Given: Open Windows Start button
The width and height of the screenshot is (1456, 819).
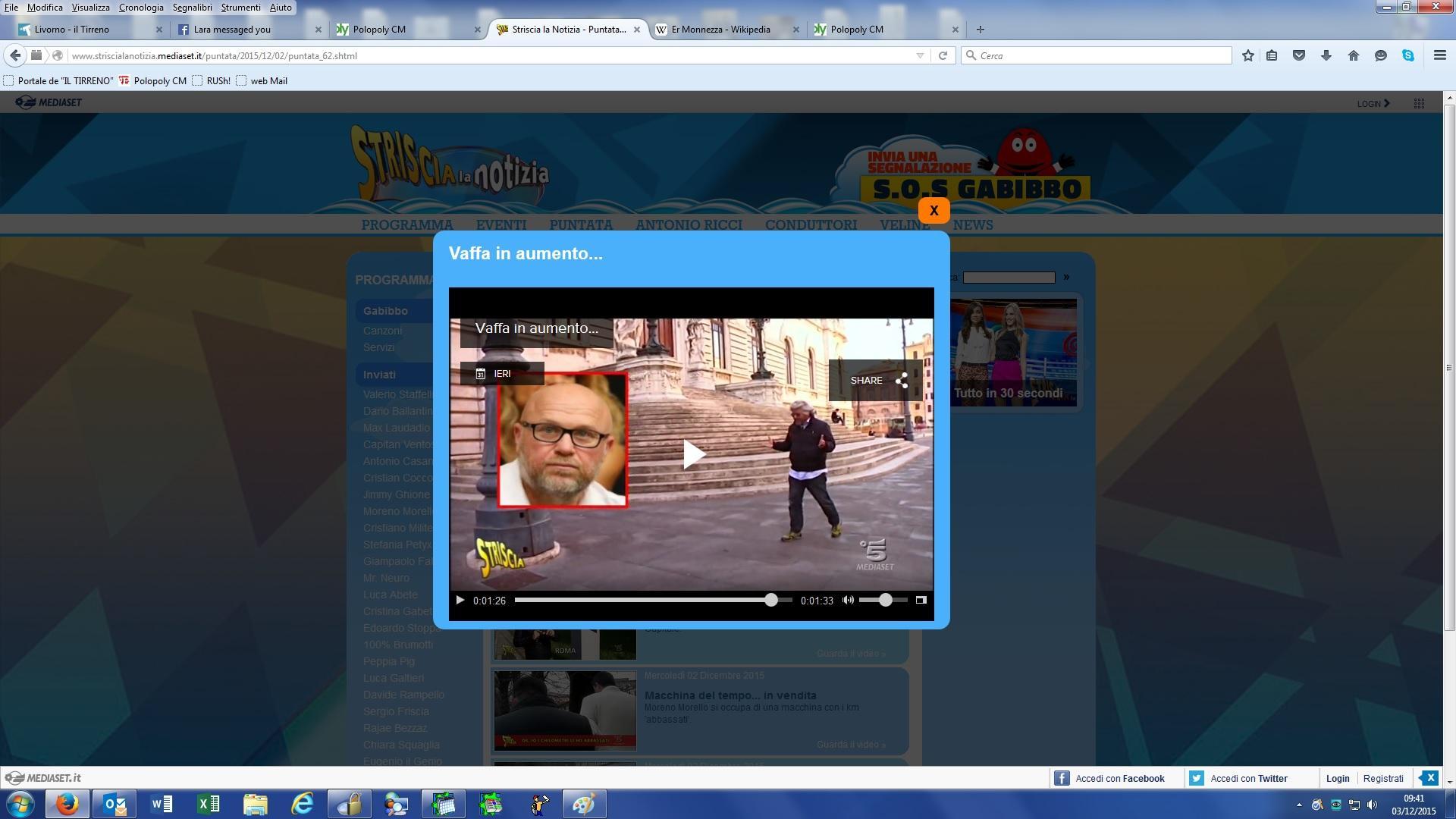Looking at the screenshot, I should (20, 804).
